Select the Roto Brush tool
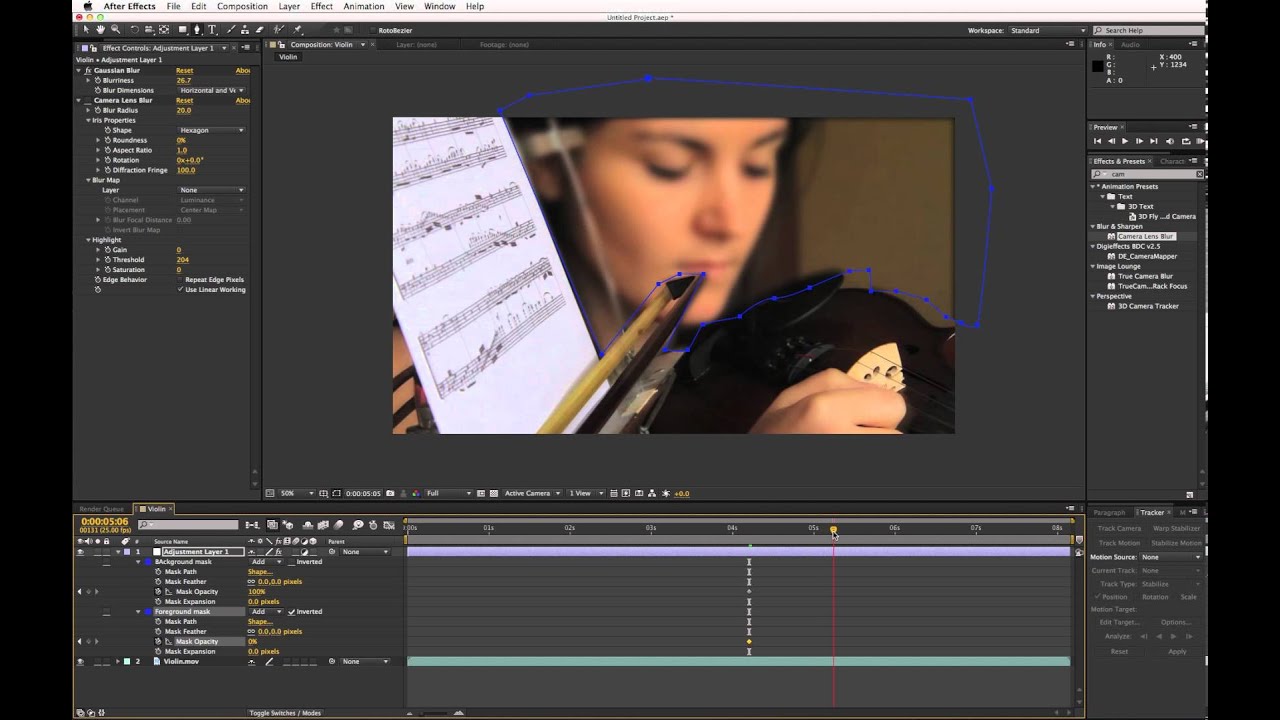 click(x=278, y=30)
